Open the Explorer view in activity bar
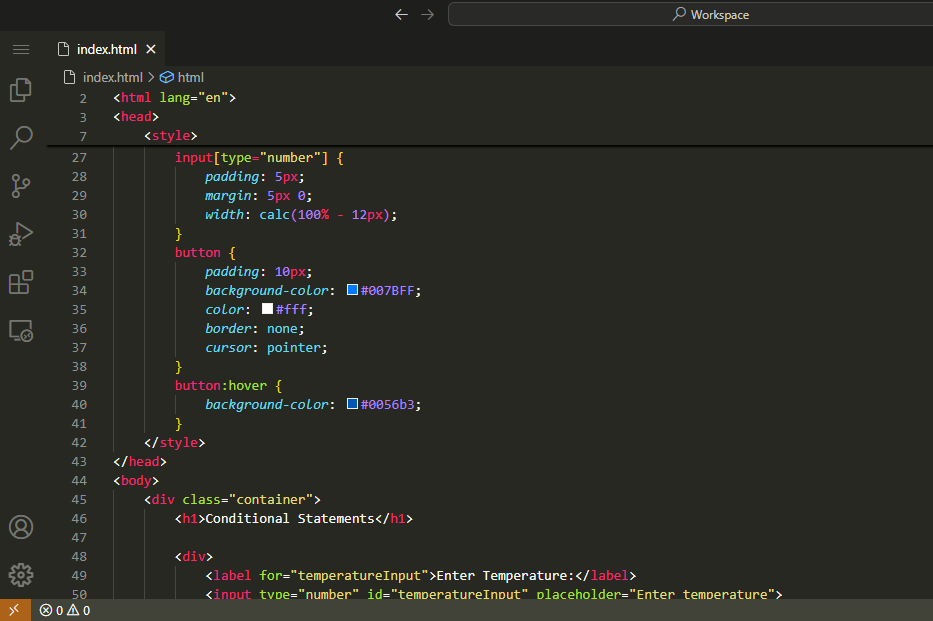Image resolution: width=933 pixels, height=621 pixels. (21, 90)
